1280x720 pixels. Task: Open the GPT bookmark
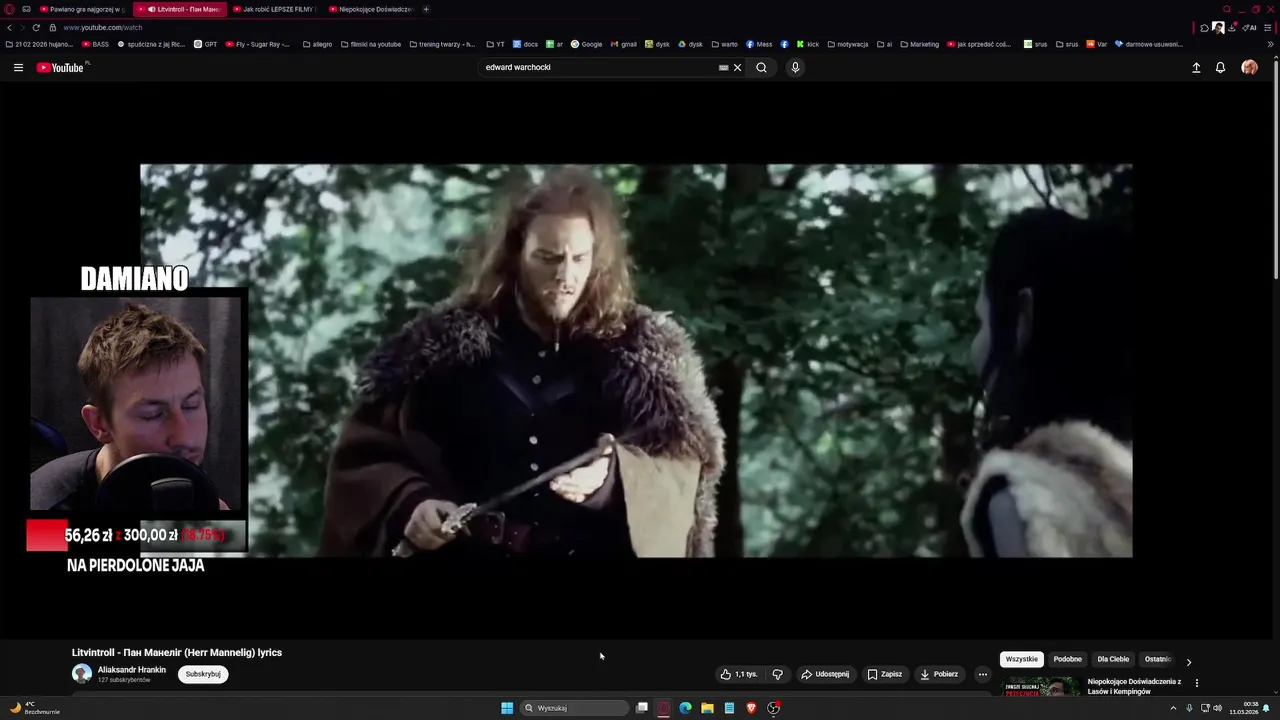[x=206, y=44]
